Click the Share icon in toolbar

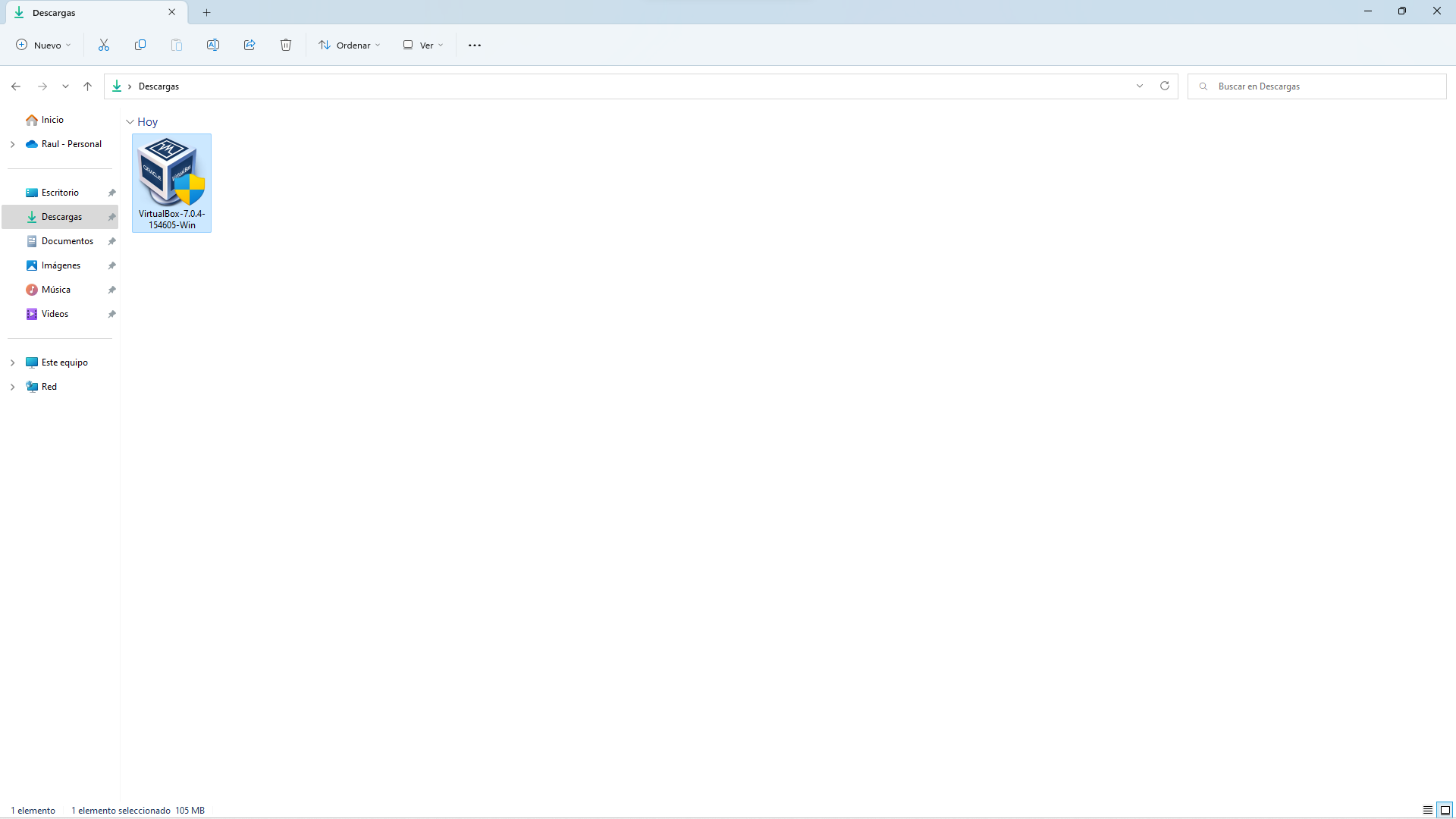[x=249, y=45]
